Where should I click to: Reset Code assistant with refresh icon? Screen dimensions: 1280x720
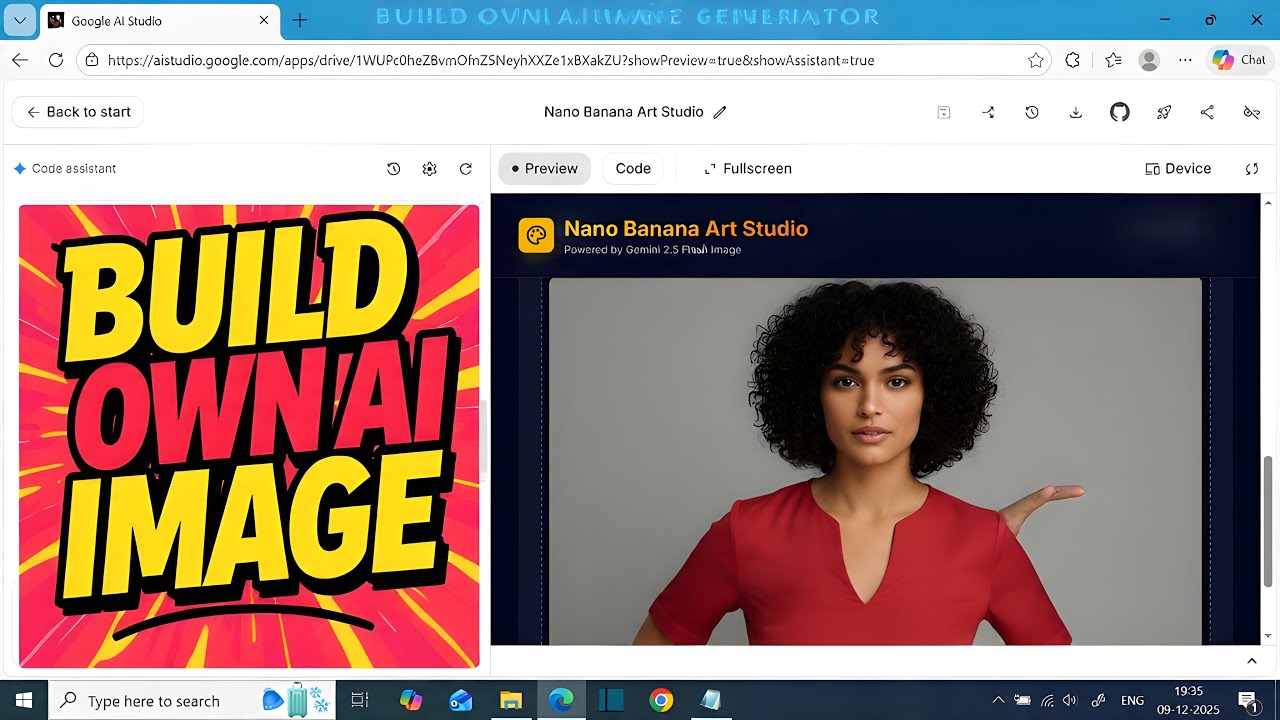tap(465, 169)
